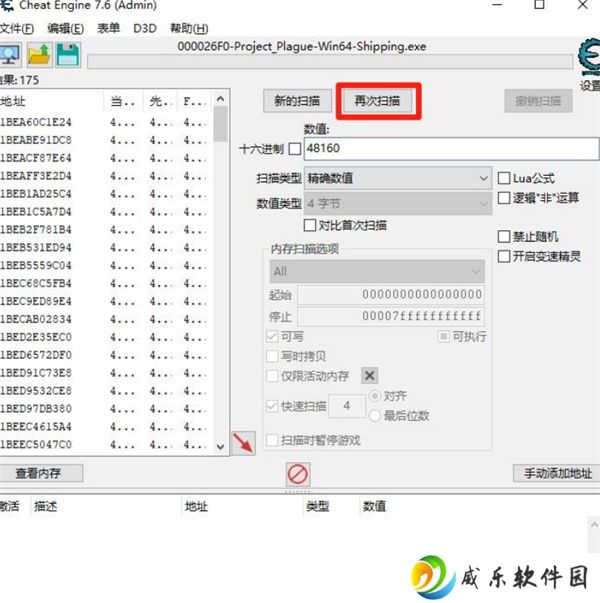Open the 编辑(E) menu

click(65, 28)
